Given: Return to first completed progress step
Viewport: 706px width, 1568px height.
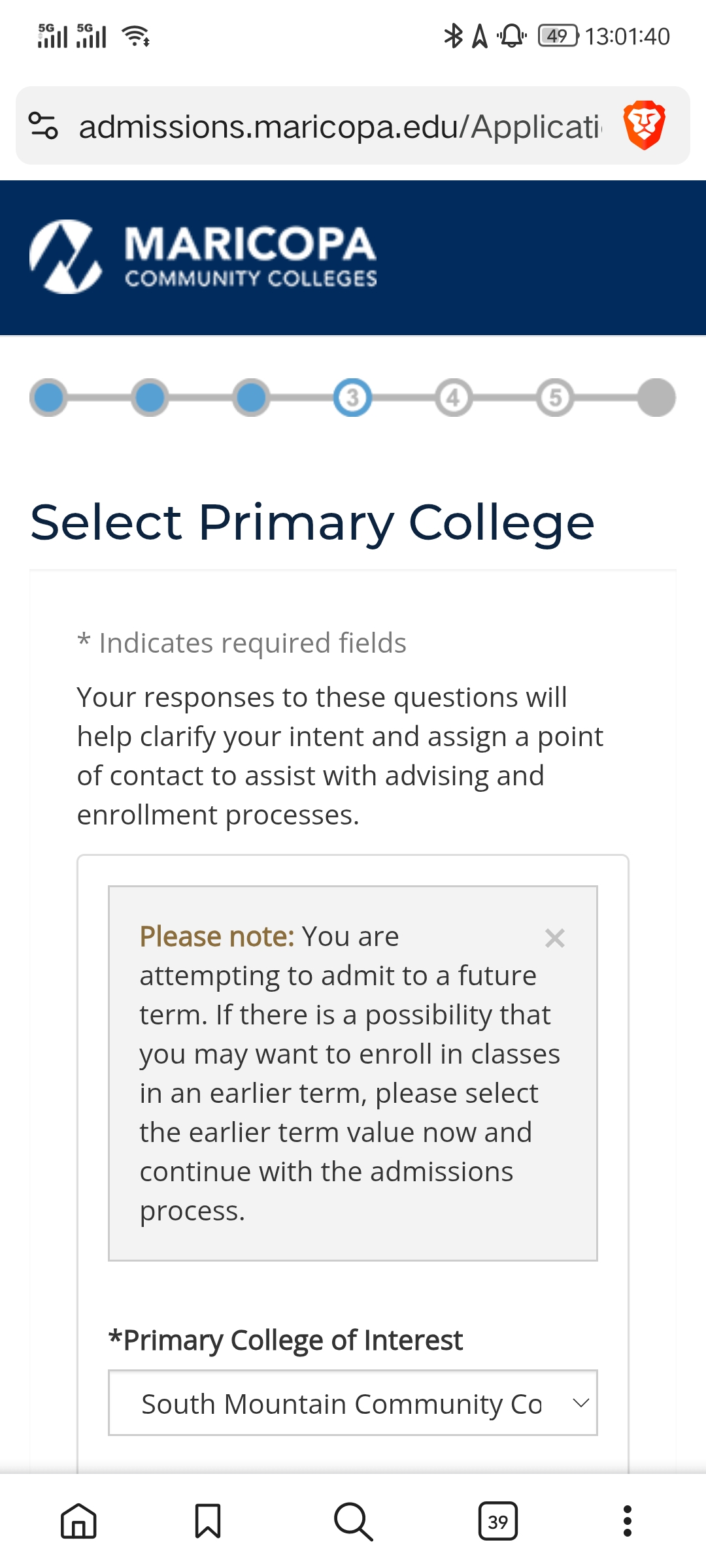Looking at the screenshot, I should [x=48, y=397].
